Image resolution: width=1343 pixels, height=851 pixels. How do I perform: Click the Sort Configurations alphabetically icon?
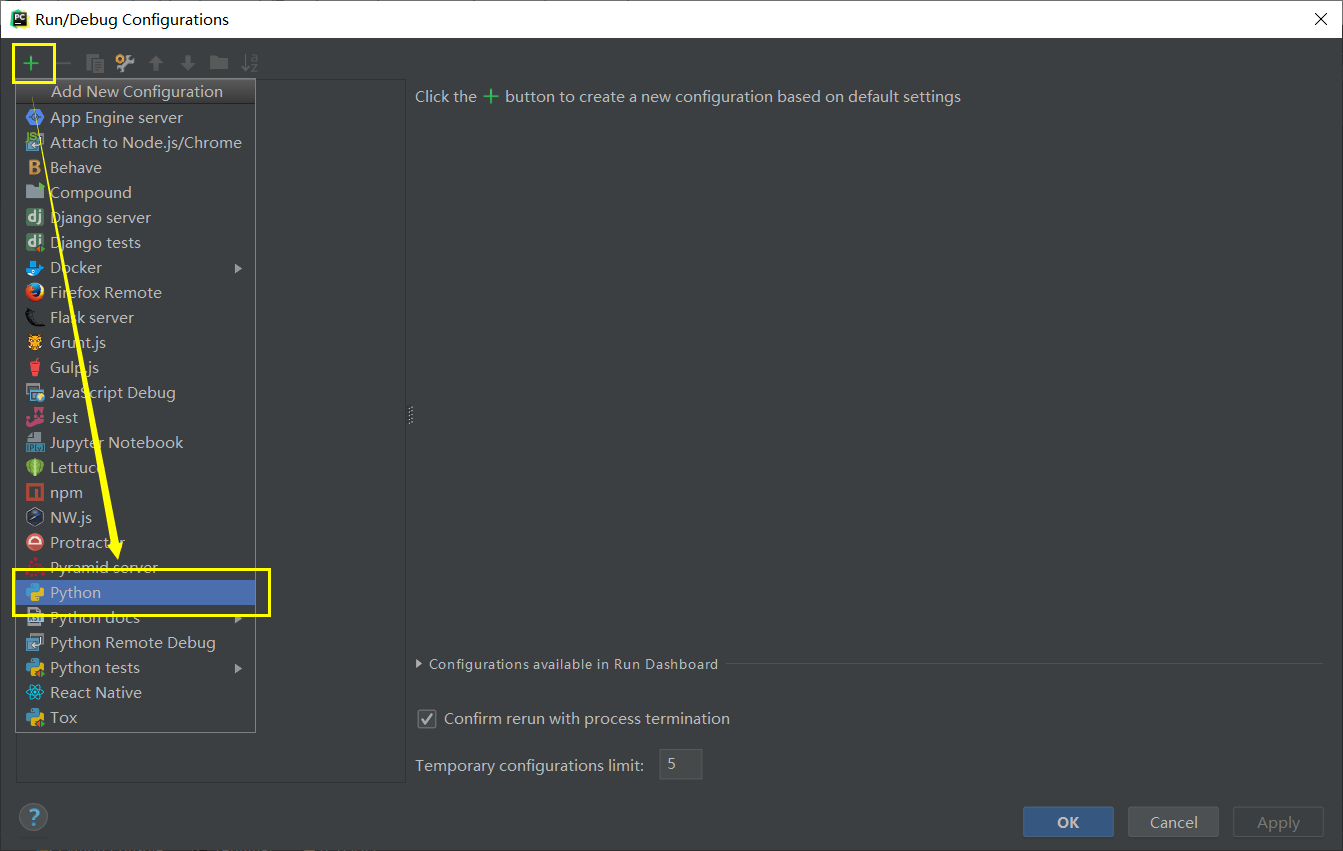click(x=250, y=63)
